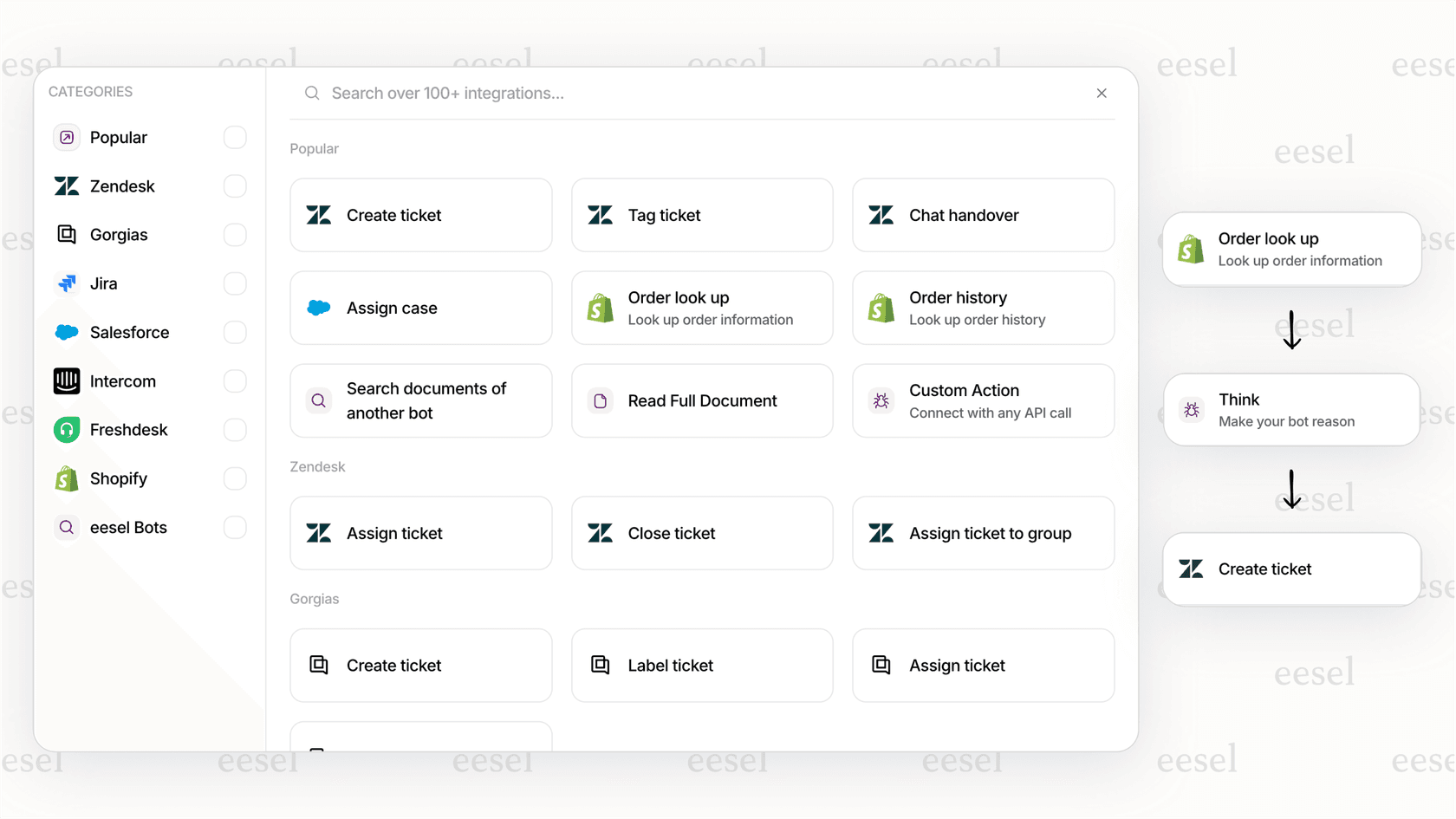The width and height of the screenshot is (1456, 819).
Task: Click the Intercom icon in the sidebar
Action: [x=66, y=380]
